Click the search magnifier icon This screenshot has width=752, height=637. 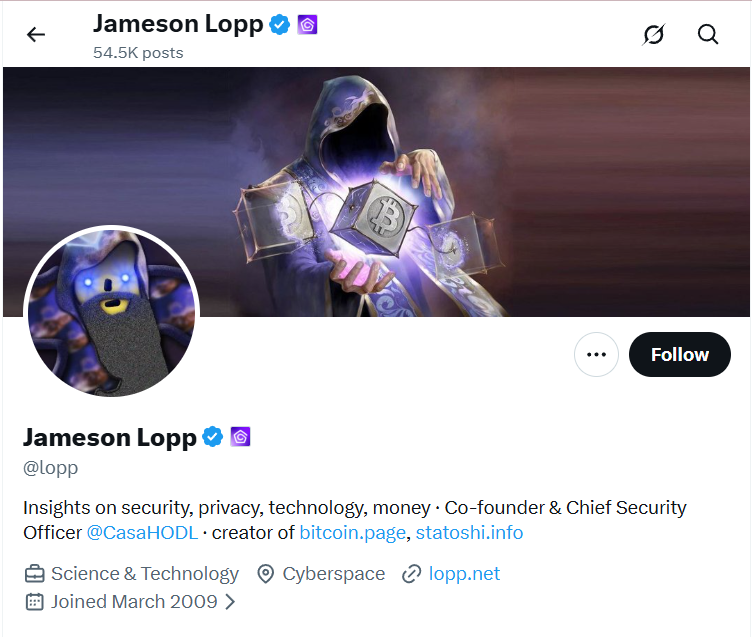tap(708, 35)
